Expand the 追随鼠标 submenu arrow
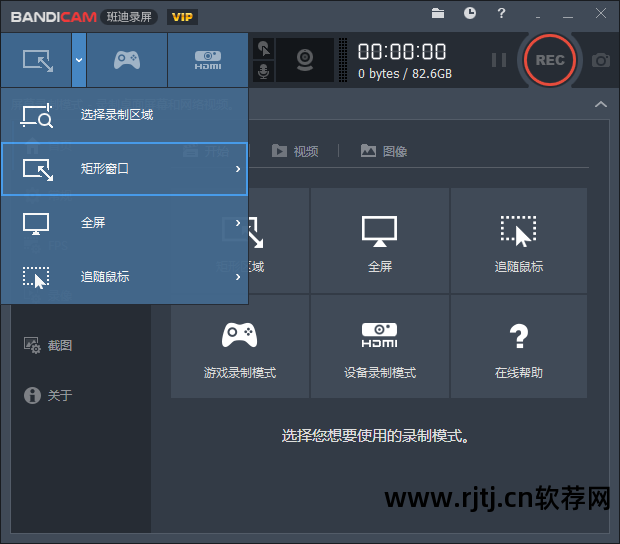The height and width of the screenshot is (544, 620). coord(238,277)
